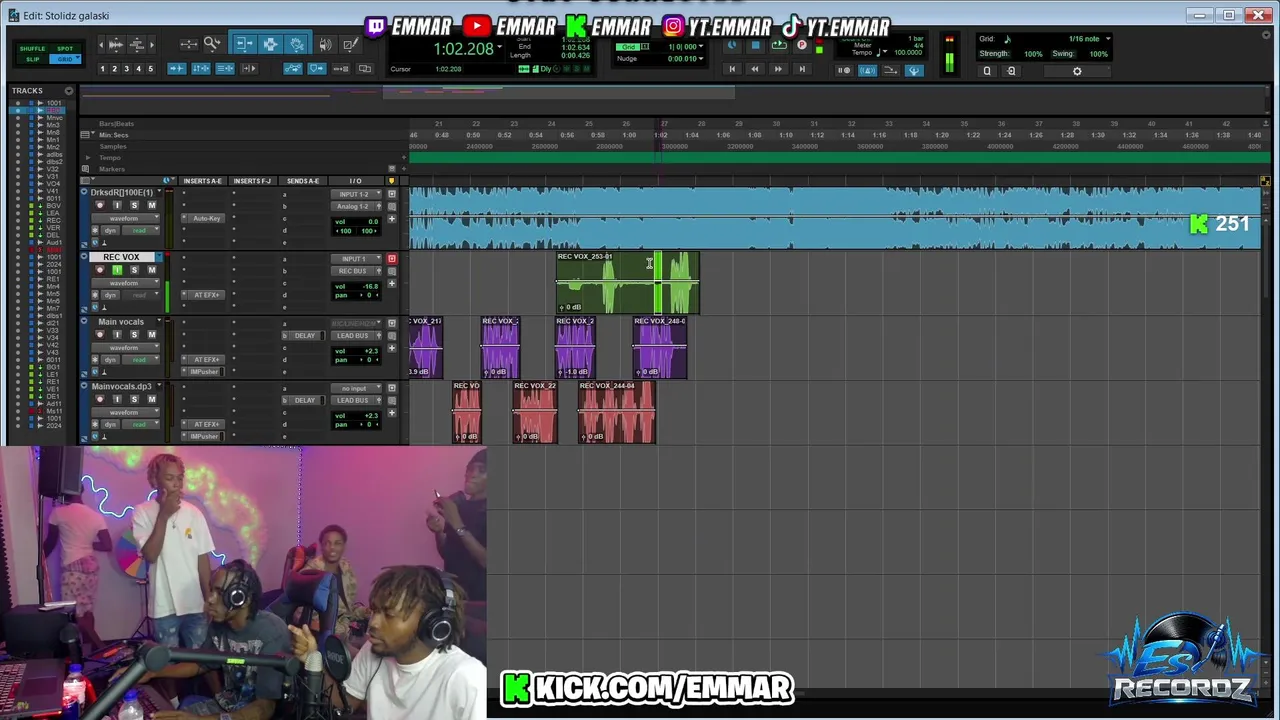
Task: Toggle Link Track and Edit Selection
Action: point(225,68)
